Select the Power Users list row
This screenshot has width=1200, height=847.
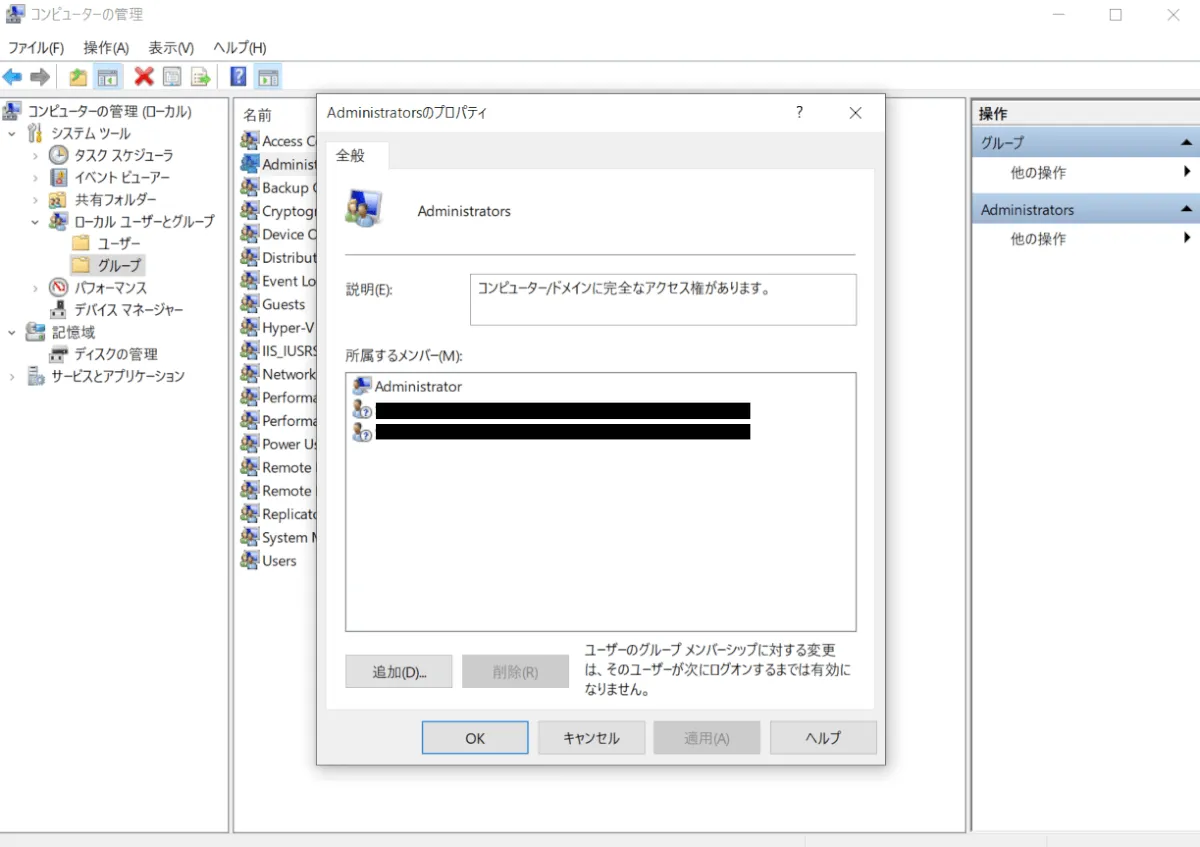tap(278, 444)
